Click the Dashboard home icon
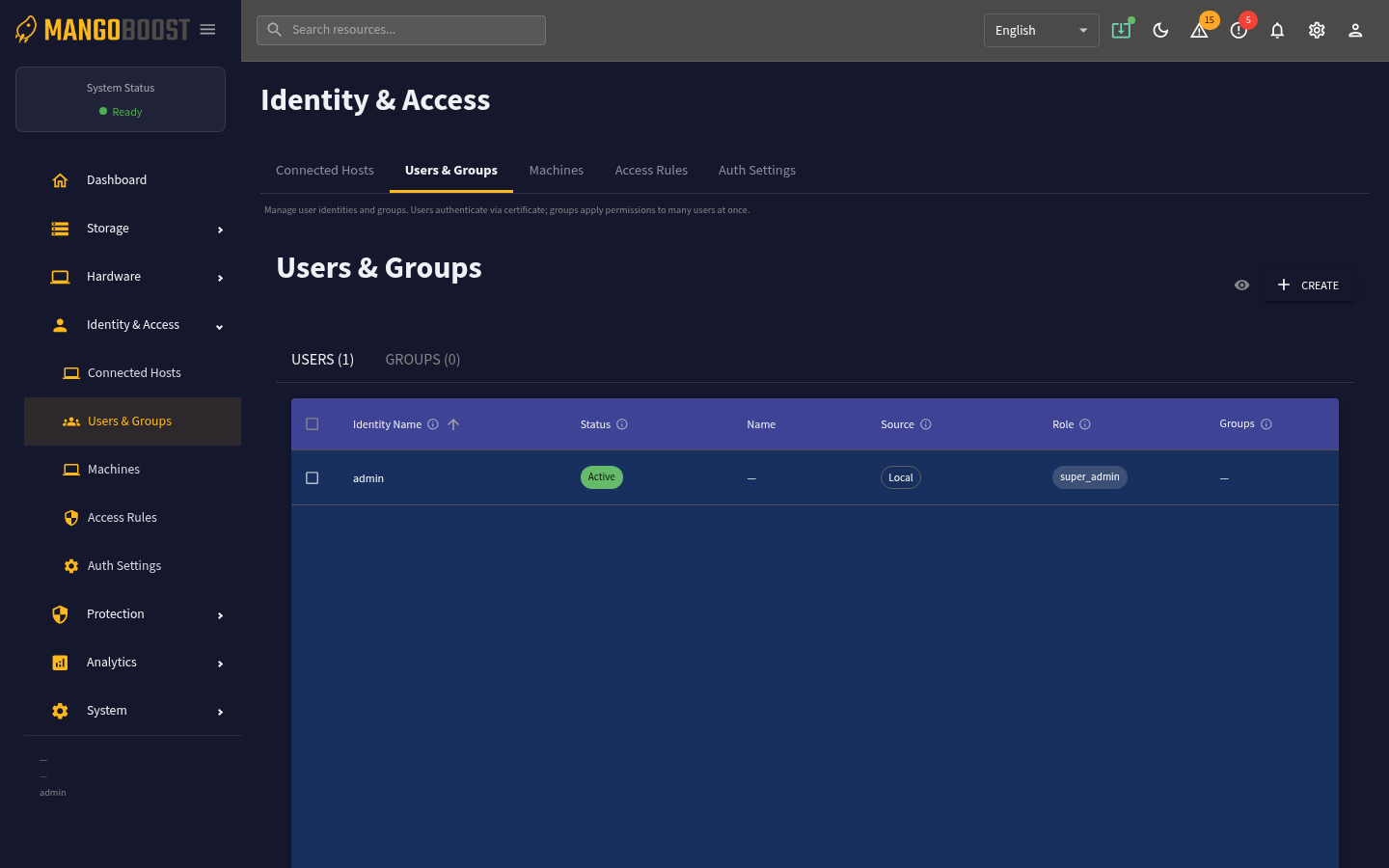Viewport: 1389px width, 868px height. pyautogui.click(x=60, y=180)
